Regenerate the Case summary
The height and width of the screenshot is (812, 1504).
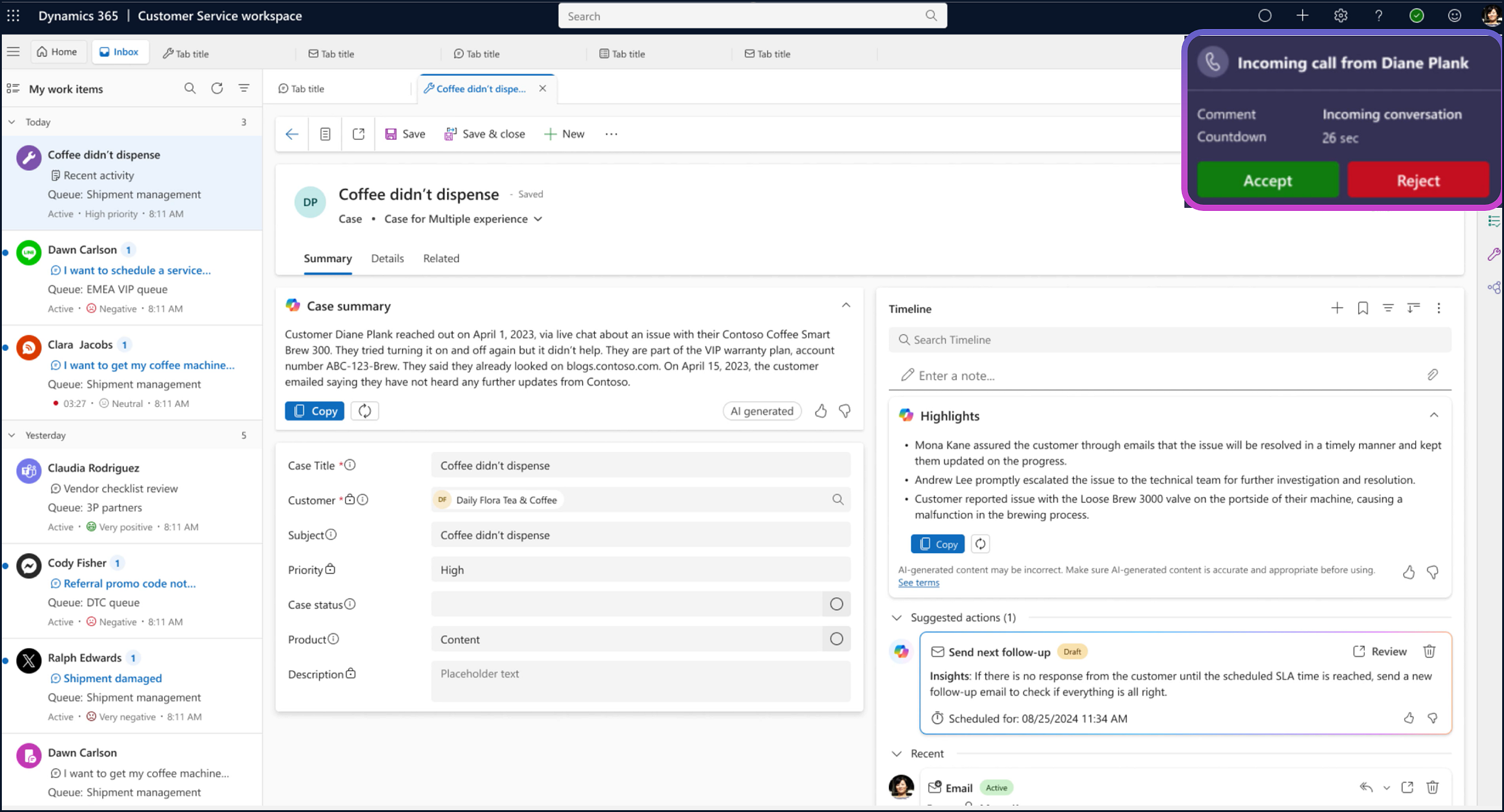point(365,411)
